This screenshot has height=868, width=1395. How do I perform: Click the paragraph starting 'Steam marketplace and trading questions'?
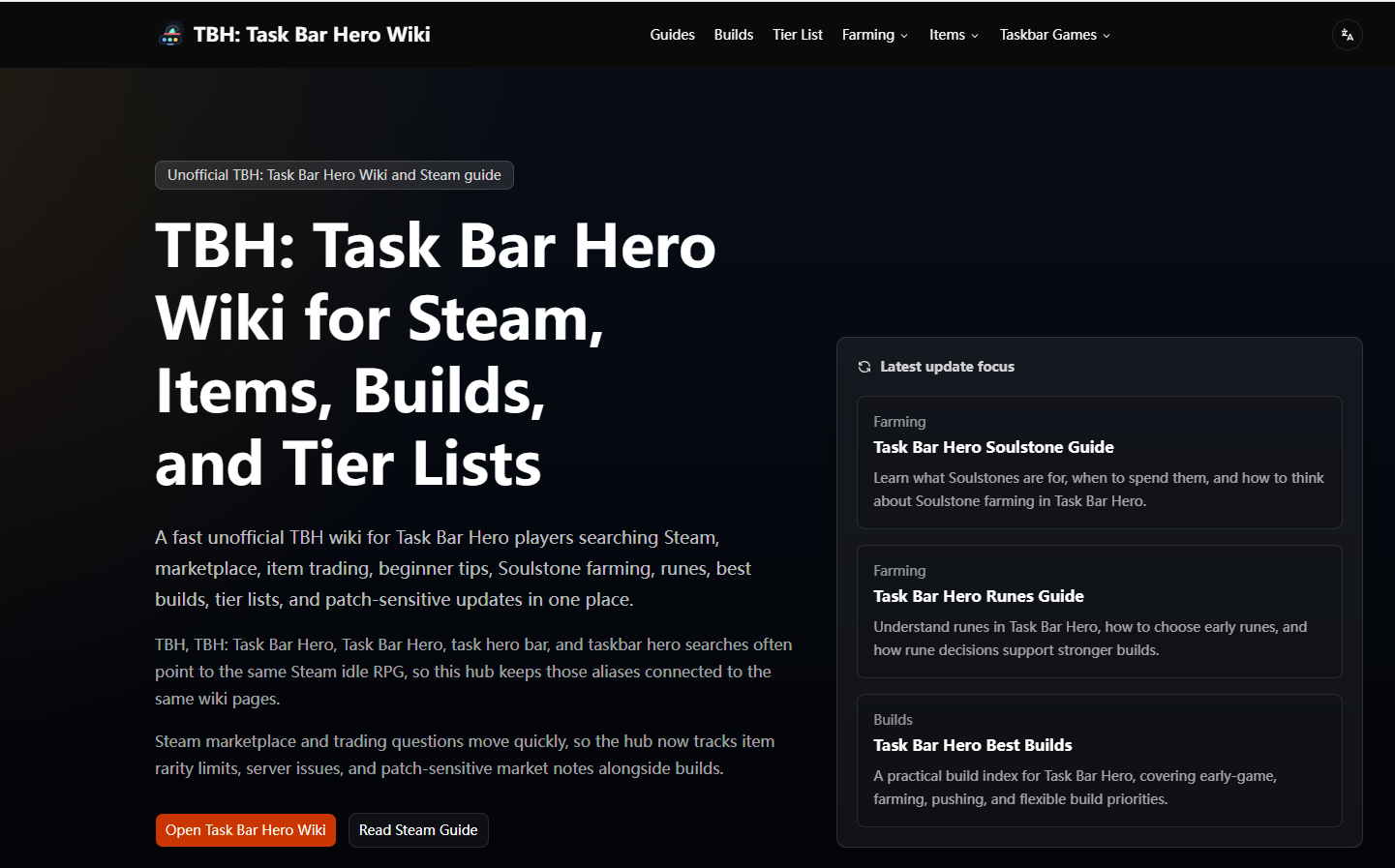[x=465, y=755]
